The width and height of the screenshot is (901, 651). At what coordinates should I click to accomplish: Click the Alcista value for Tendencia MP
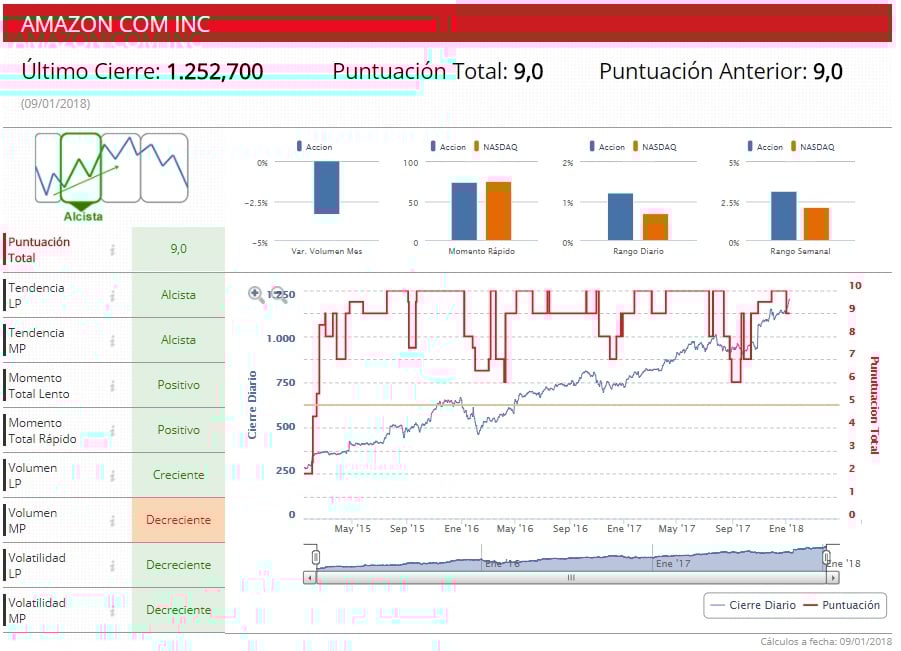click(178, 340)
